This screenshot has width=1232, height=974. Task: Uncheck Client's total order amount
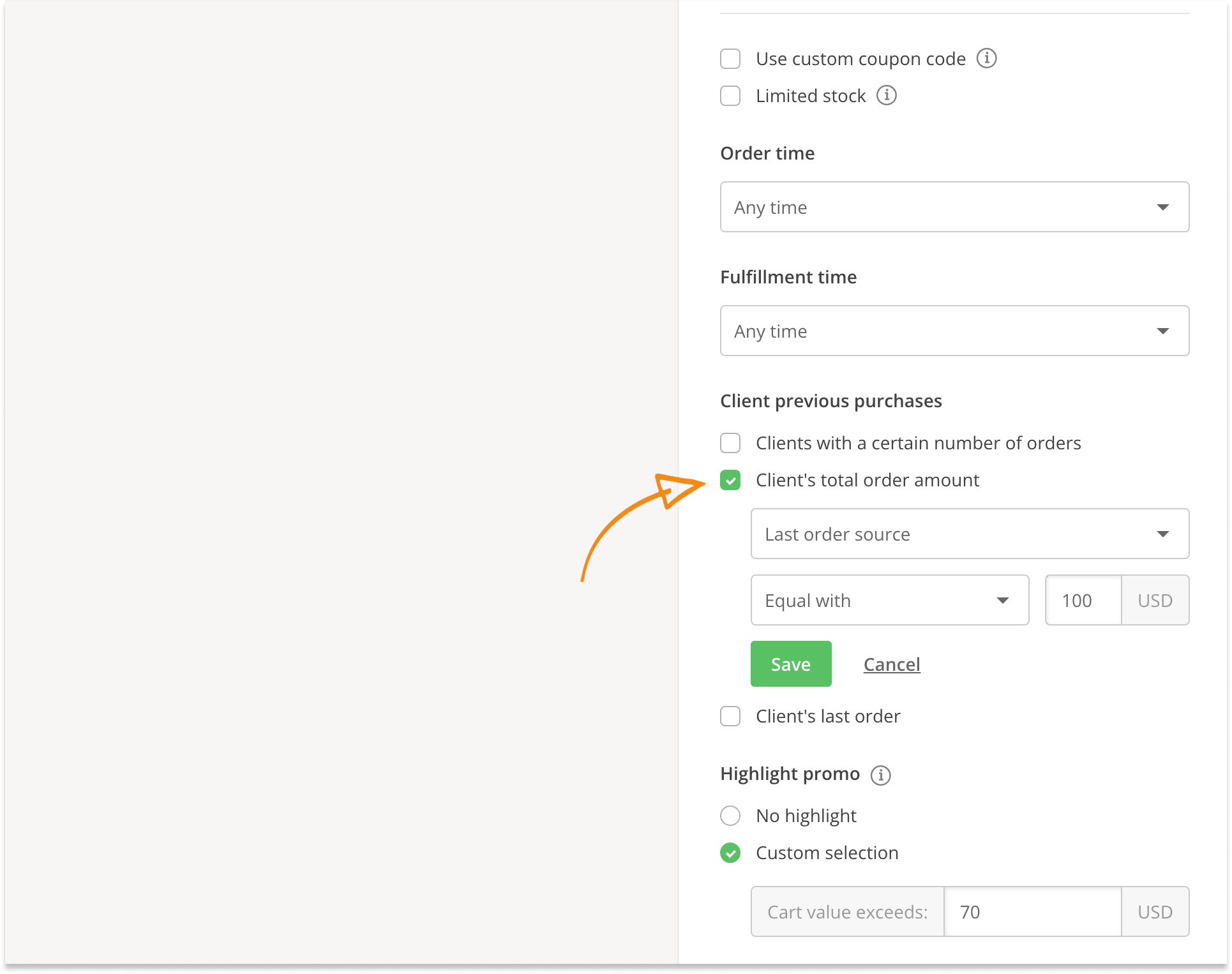point(730,481)
